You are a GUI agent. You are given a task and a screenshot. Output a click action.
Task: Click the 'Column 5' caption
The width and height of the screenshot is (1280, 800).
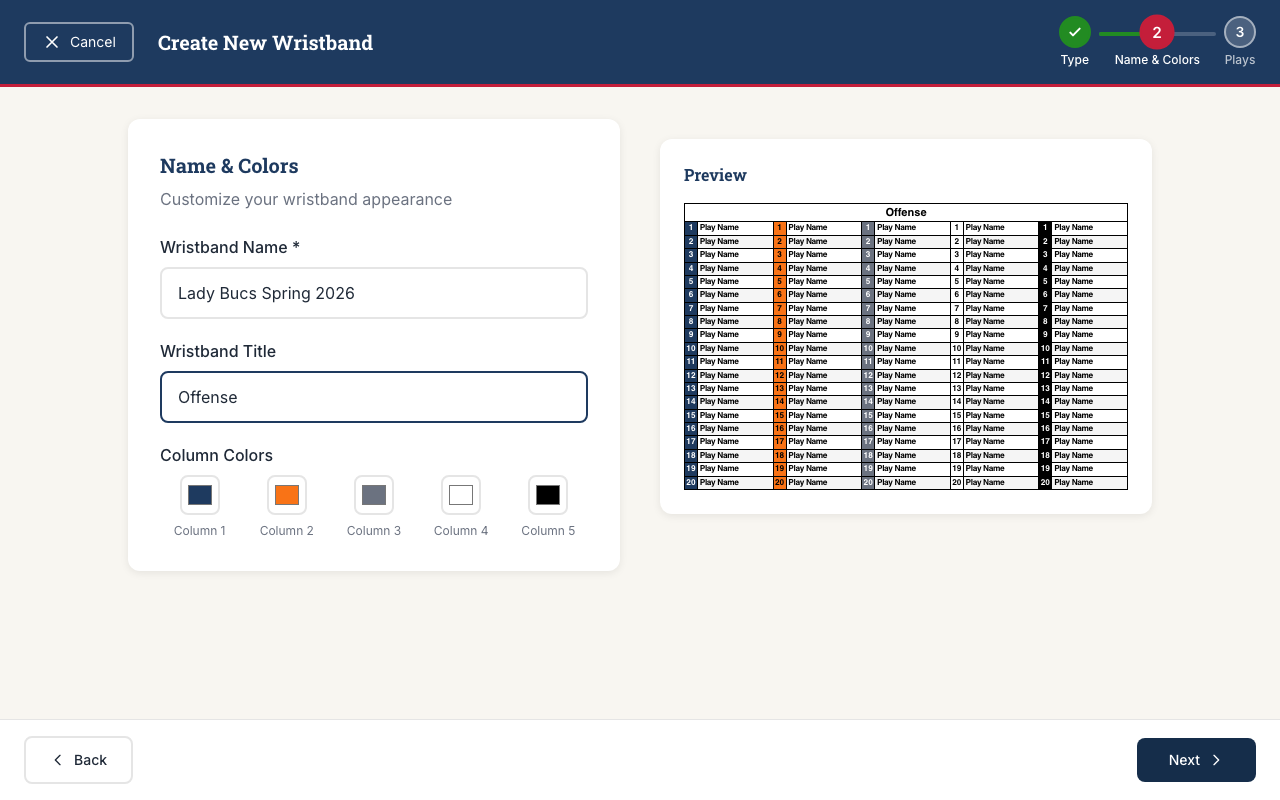tap(548, 531)
